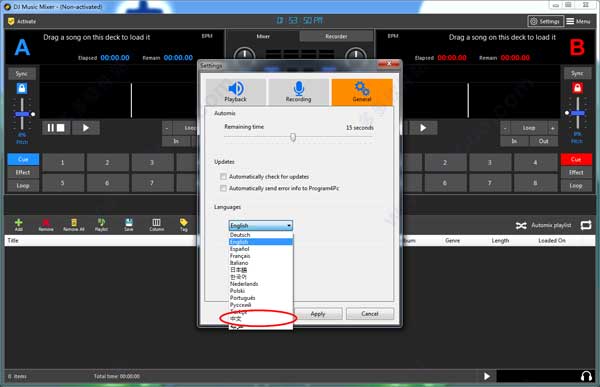This screenshot has width=600, height=387.
Task: Enable automatically check for updates
Action: (223, 176)
